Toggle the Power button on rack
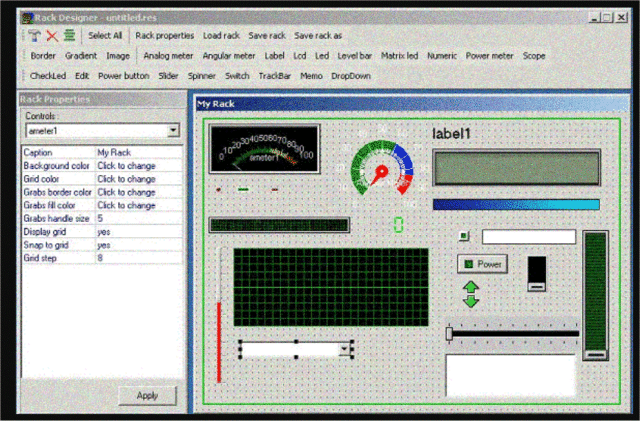This screenshot has width=640, height=421. pyautogui.click(x=482, y=264)
